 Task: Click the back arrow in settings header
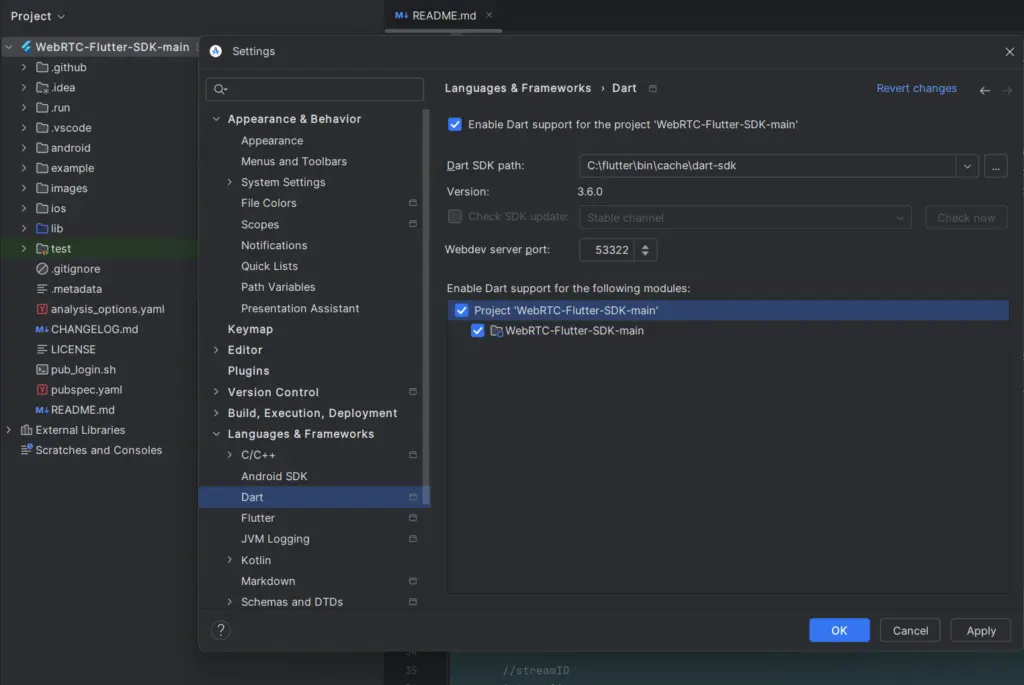coord(984,90)
